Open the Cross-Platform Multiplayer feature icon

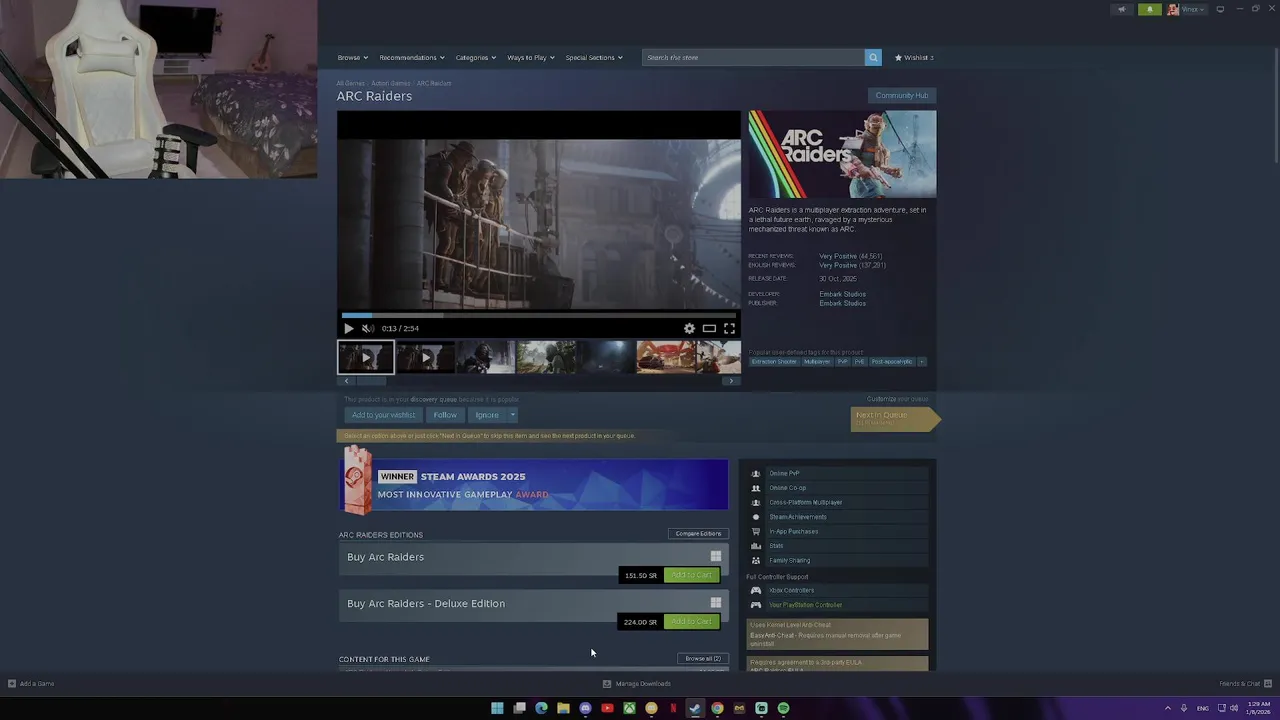coord(756,502)
